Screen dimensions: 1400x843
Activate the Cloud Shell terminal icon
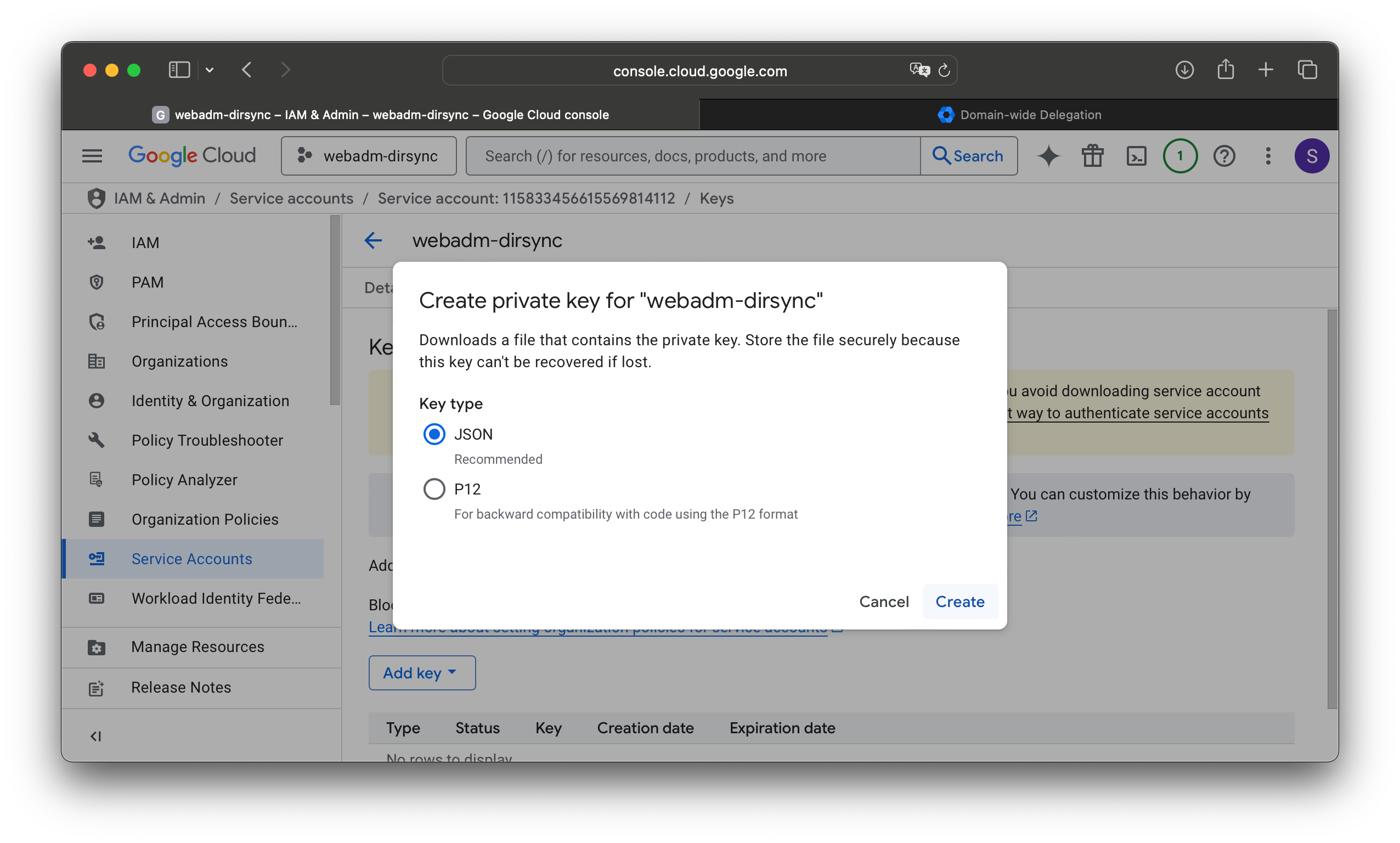pos(1136,156)
